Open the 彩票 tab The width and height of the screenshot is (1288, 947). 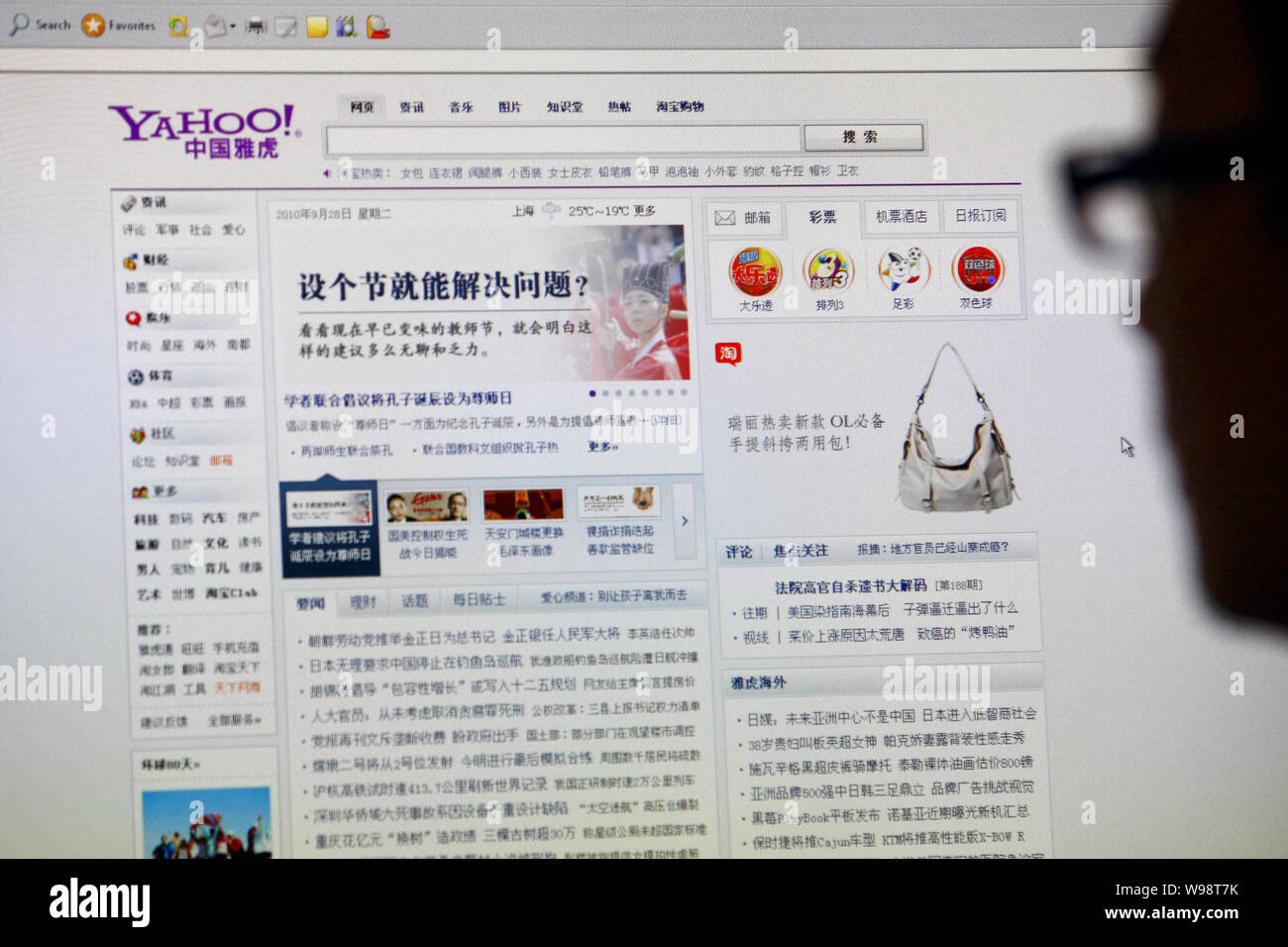tap(822, 217)
